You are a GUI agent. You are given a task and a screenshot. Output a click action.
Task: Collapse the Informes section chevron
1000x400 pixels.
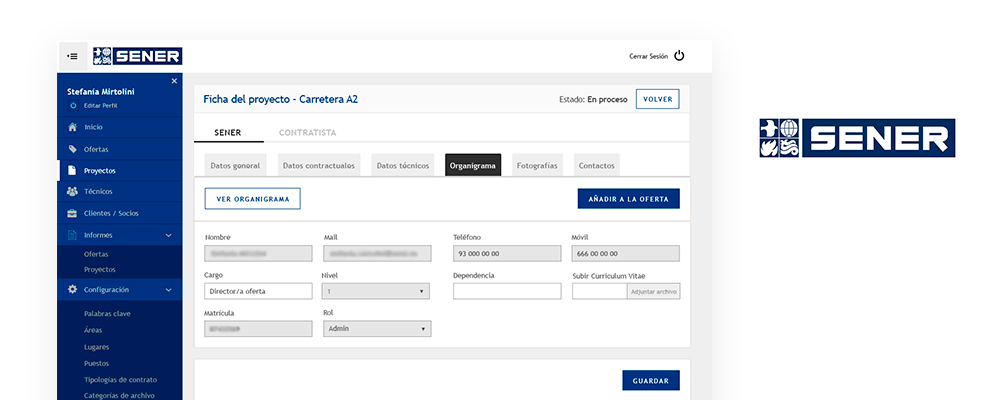point(168,235)
